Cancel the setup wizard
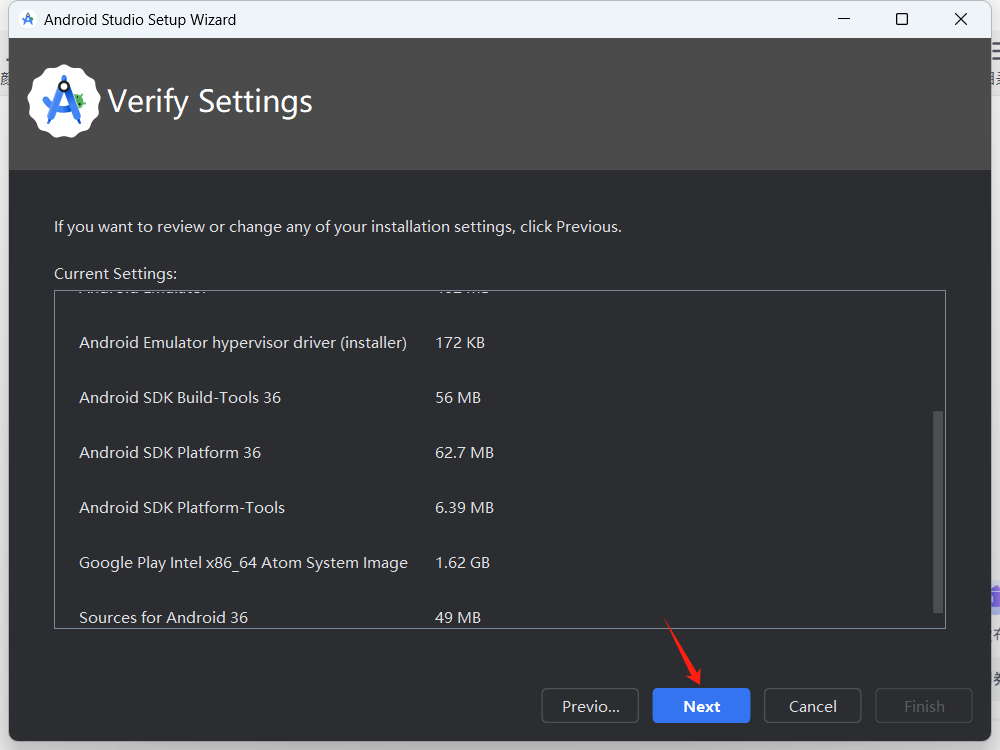The width and height of the screenshot is (1000, 750). tap(812, 705)
